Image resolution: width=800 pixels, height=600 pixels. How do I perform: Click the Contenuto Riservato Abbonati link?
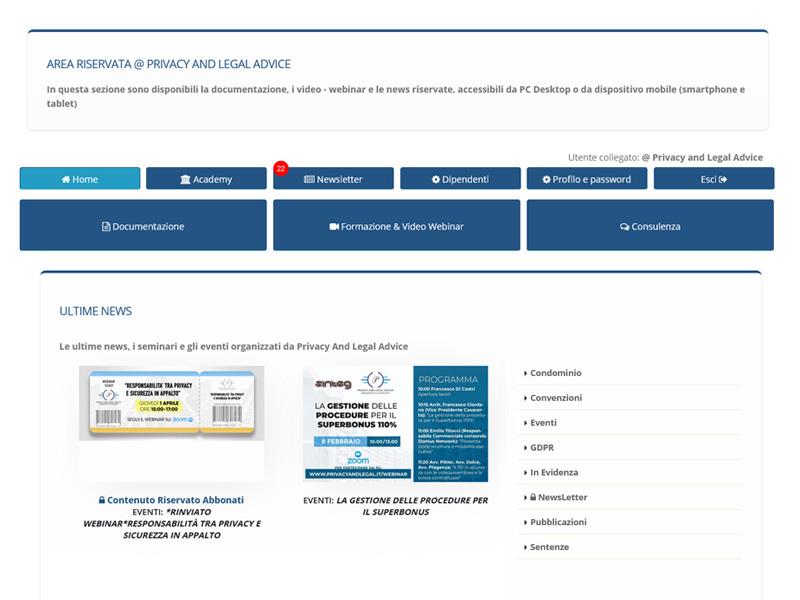click(175, 500)
